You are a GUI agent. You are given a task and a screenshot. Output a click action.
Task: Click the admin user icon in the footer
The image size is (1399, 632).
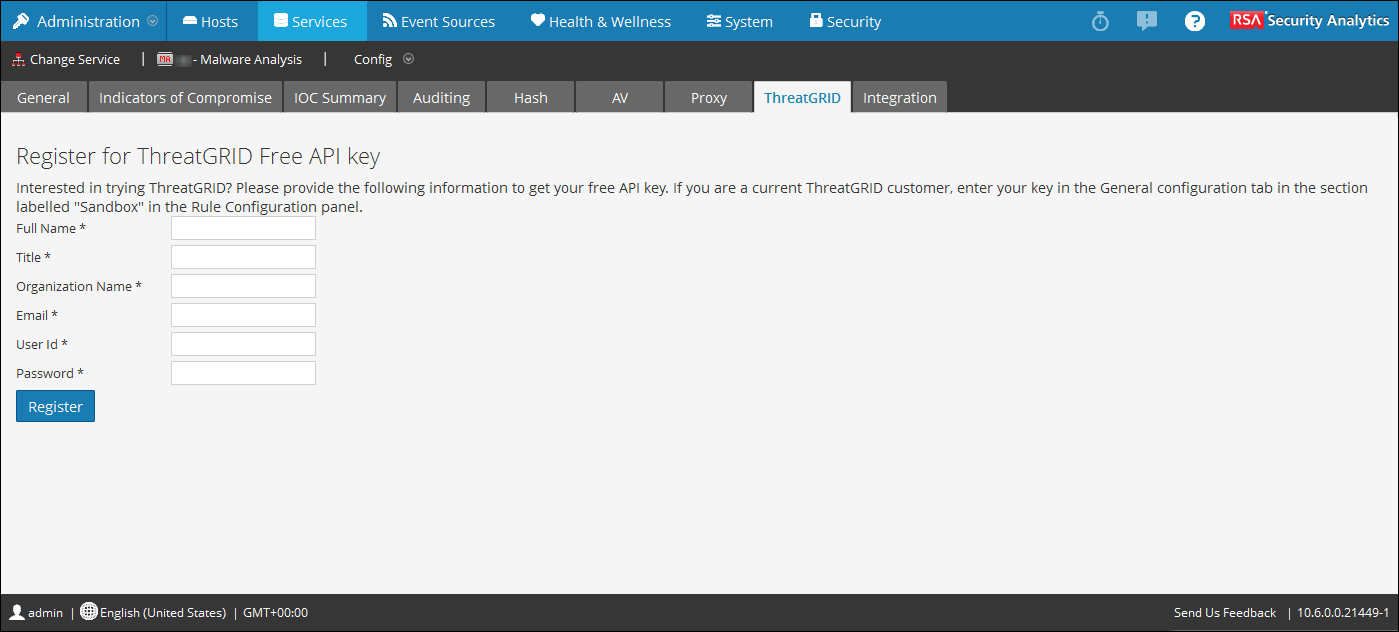pos(15,612)
